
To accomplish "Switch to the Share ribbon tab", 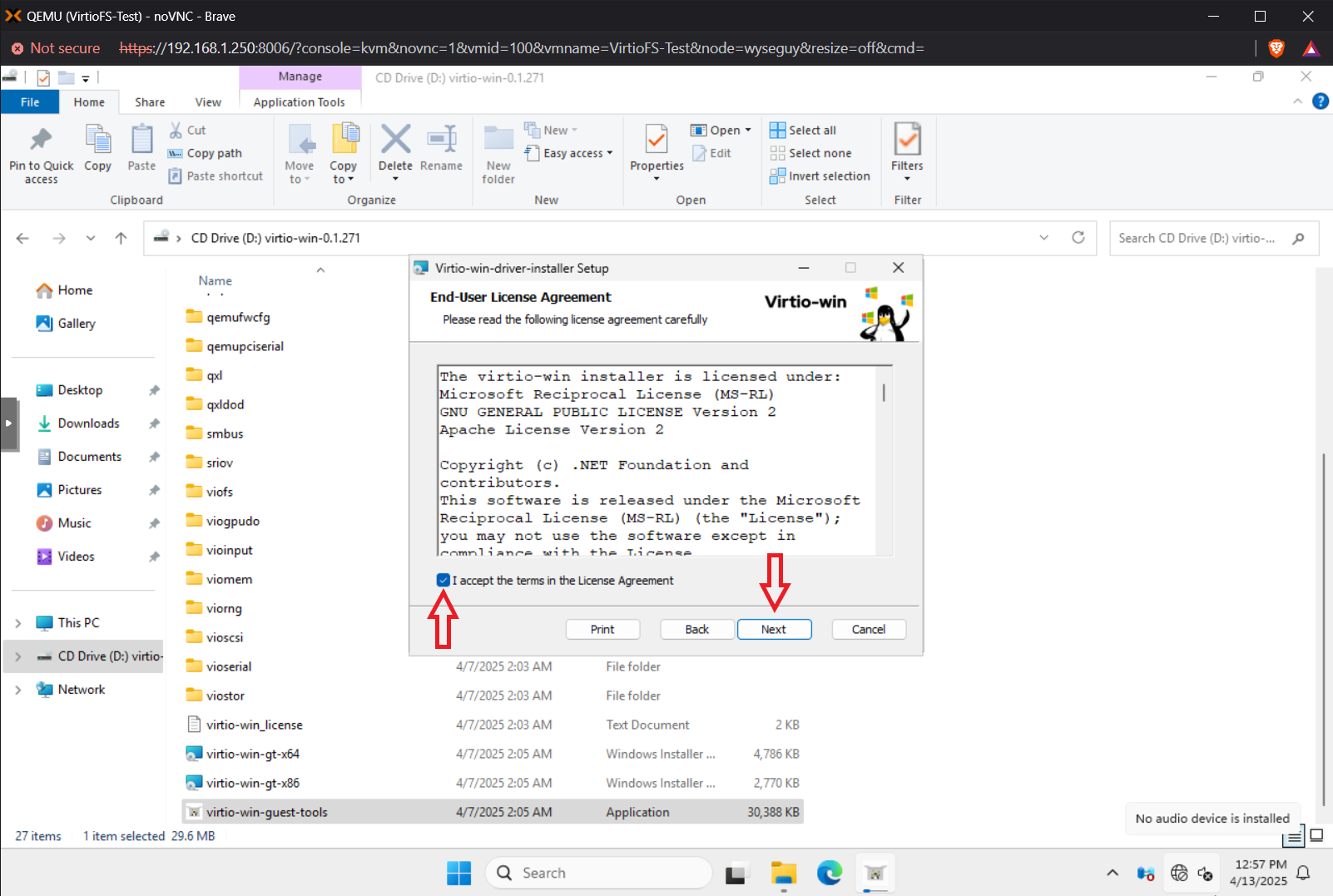I will pos(150,102).
